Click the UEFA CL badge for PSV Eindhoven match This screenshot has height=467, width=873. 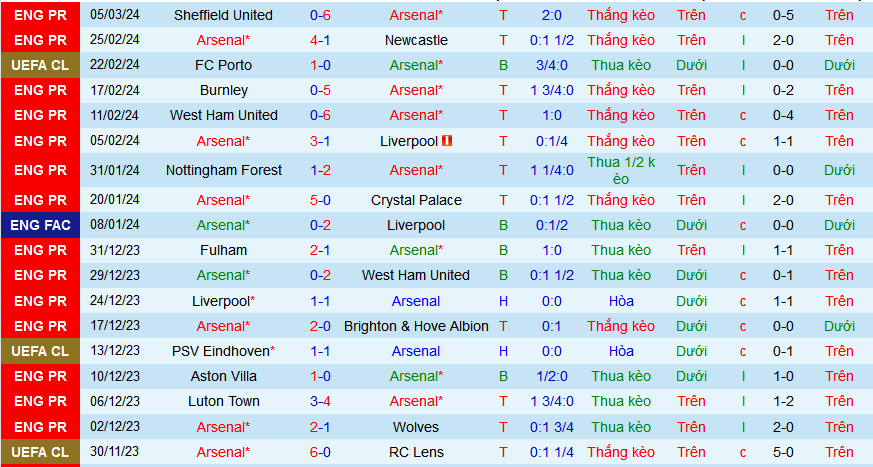click(42, 351)
